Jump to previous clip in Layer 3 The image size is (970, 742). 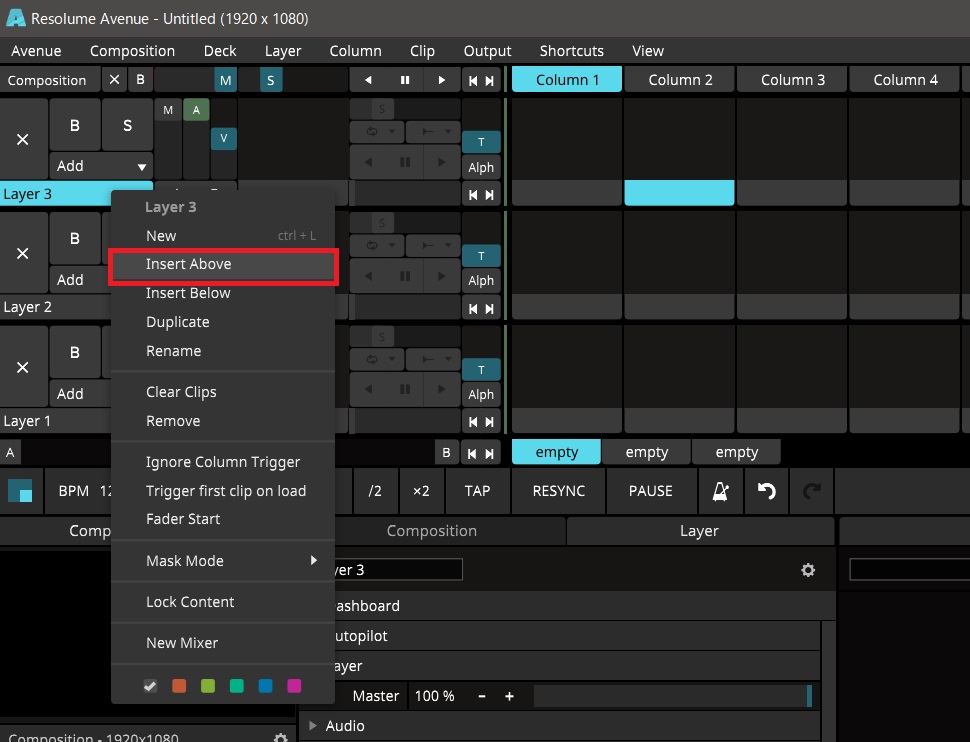pyautogui.click(x=473, y=194)
